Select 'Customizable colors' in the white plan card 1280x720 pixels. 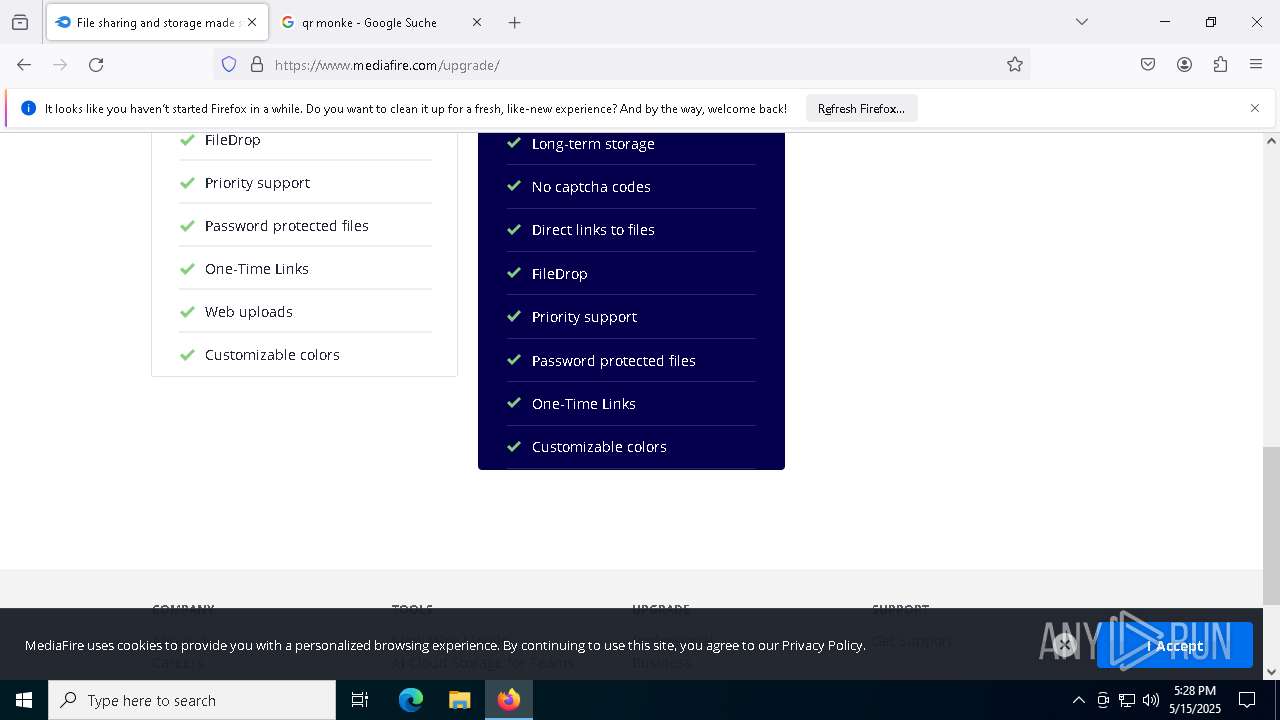[272, 355]
